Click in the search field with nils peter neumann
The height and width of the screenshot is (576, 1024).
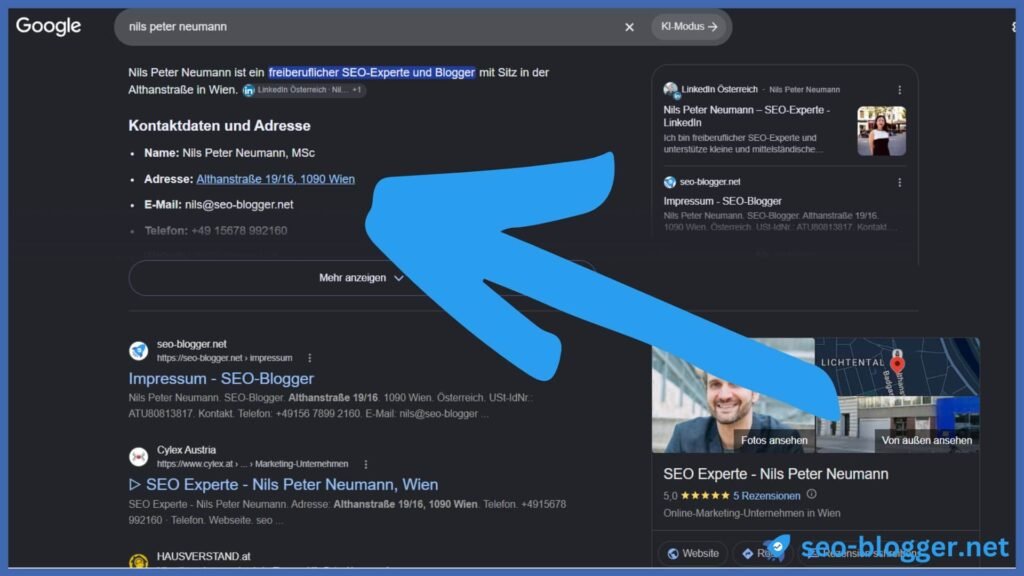(x=366, y=27)
